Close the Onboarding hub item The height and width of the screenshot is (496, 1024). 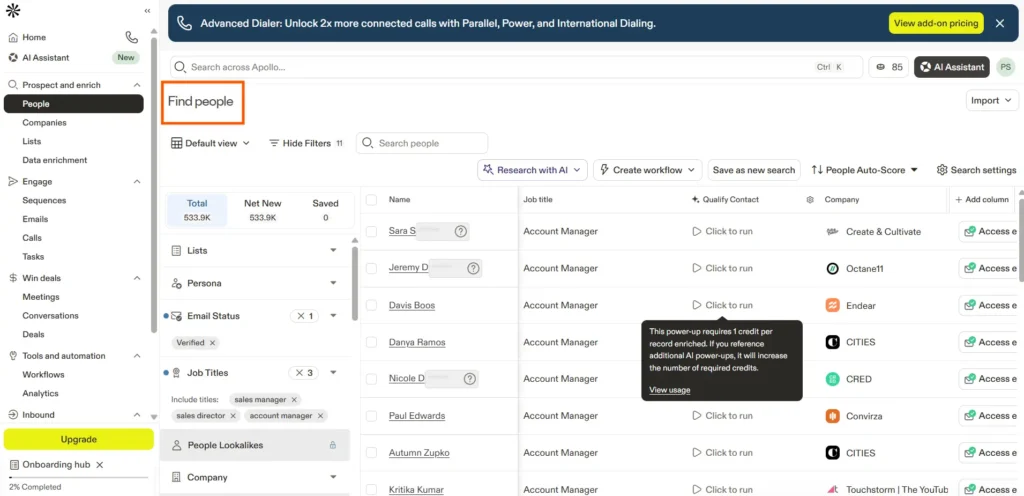99,465
